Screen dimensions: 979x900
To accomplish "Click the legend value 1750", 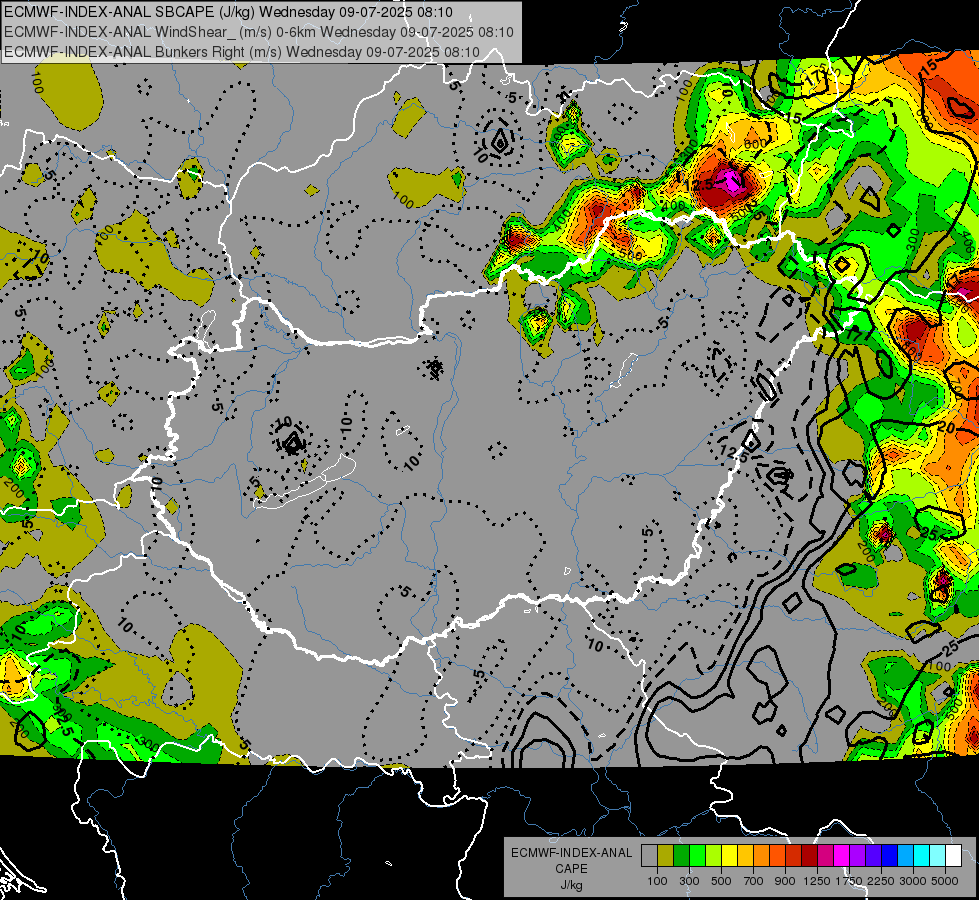I will [x=850, y=881].
